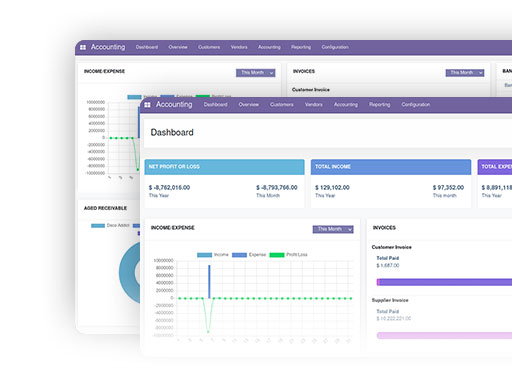Open the This Month dropdown in the front Income/Expense panel
Screen dimensions: 512x367
coord(333,229)
